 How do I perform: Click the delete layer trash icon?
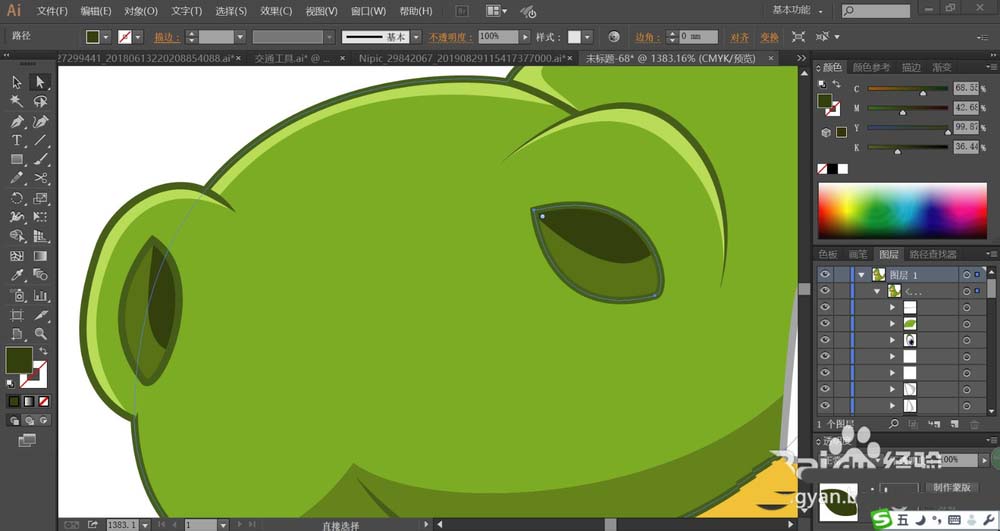[974, 424]
